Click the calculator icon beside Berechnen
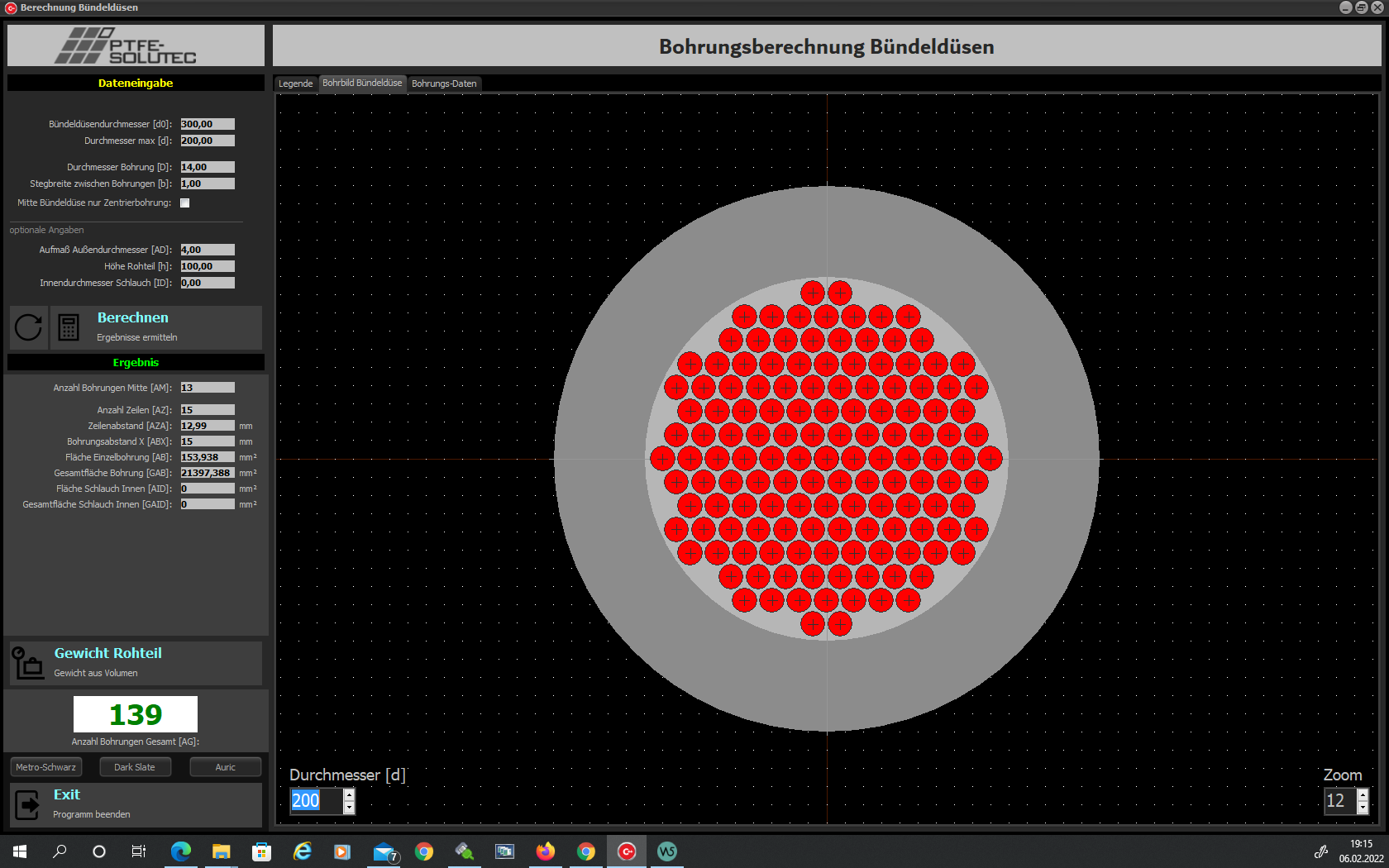Screen dimensions: 1389x868 pyautogui.click(x=69, y=327)
